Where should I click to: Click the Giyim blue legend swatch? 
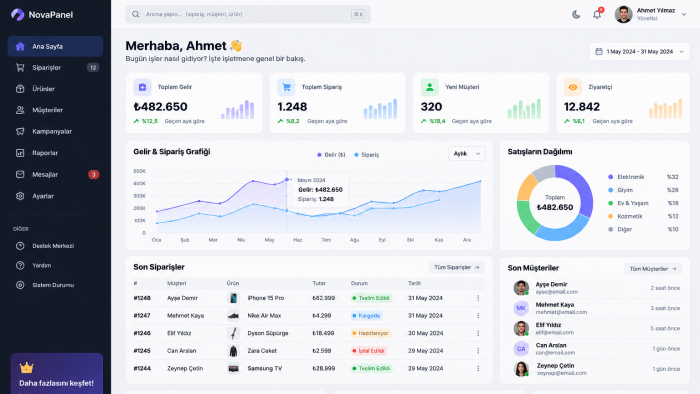coord(611,190)
